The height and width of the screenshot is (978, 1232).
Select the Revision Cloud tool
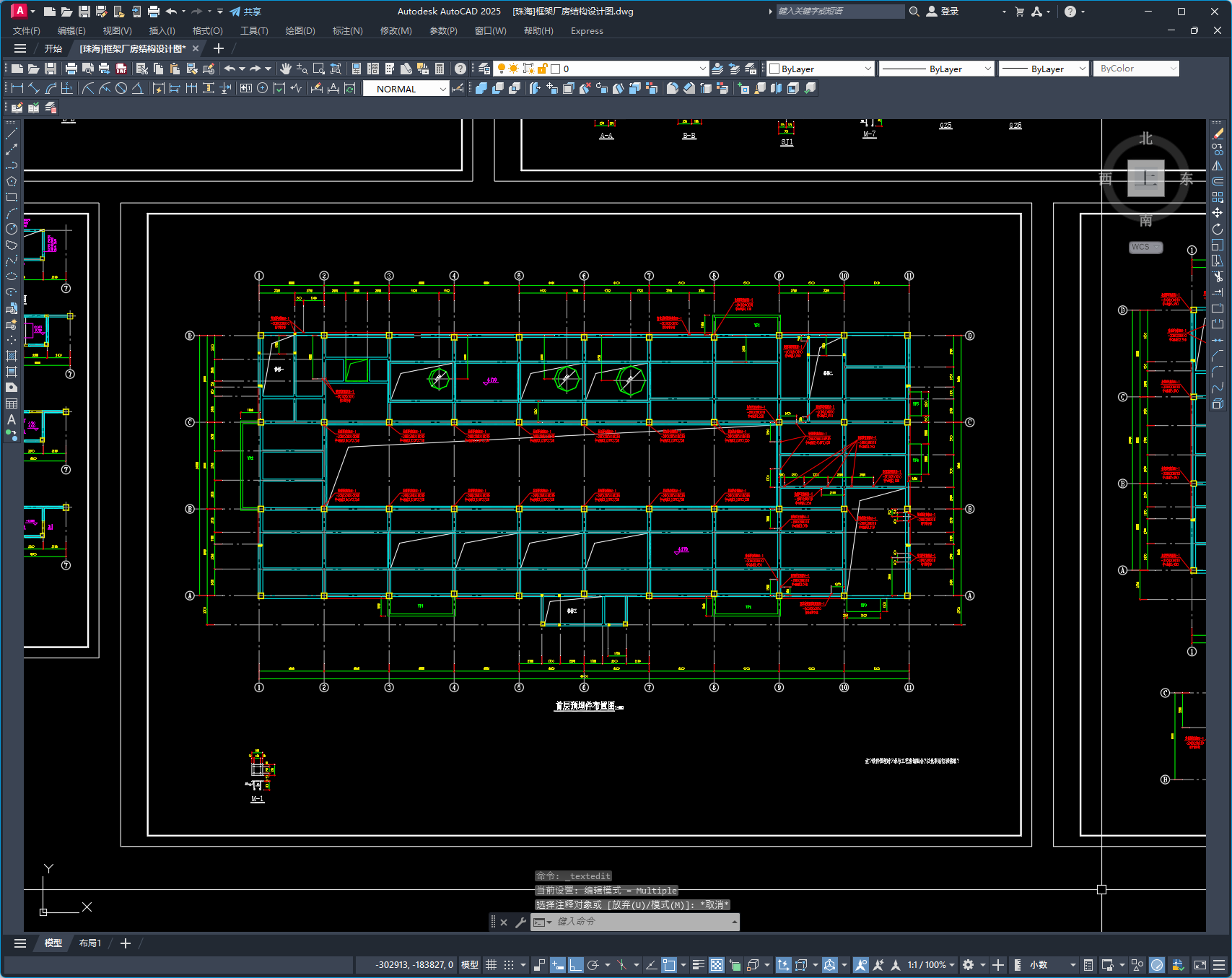12,245
